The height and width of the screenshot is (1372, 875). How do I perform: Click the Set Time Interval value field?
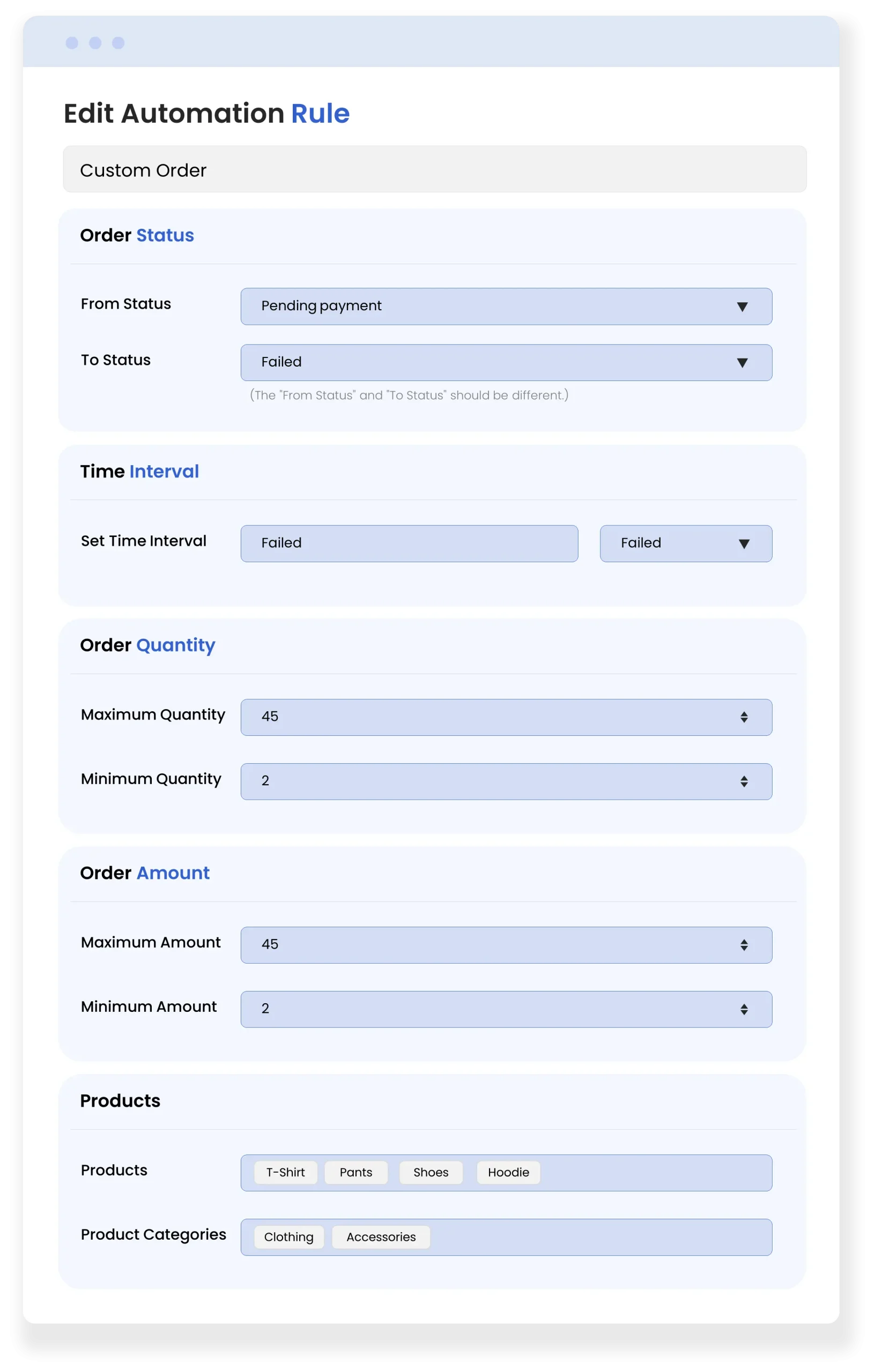tap(409, 543)
